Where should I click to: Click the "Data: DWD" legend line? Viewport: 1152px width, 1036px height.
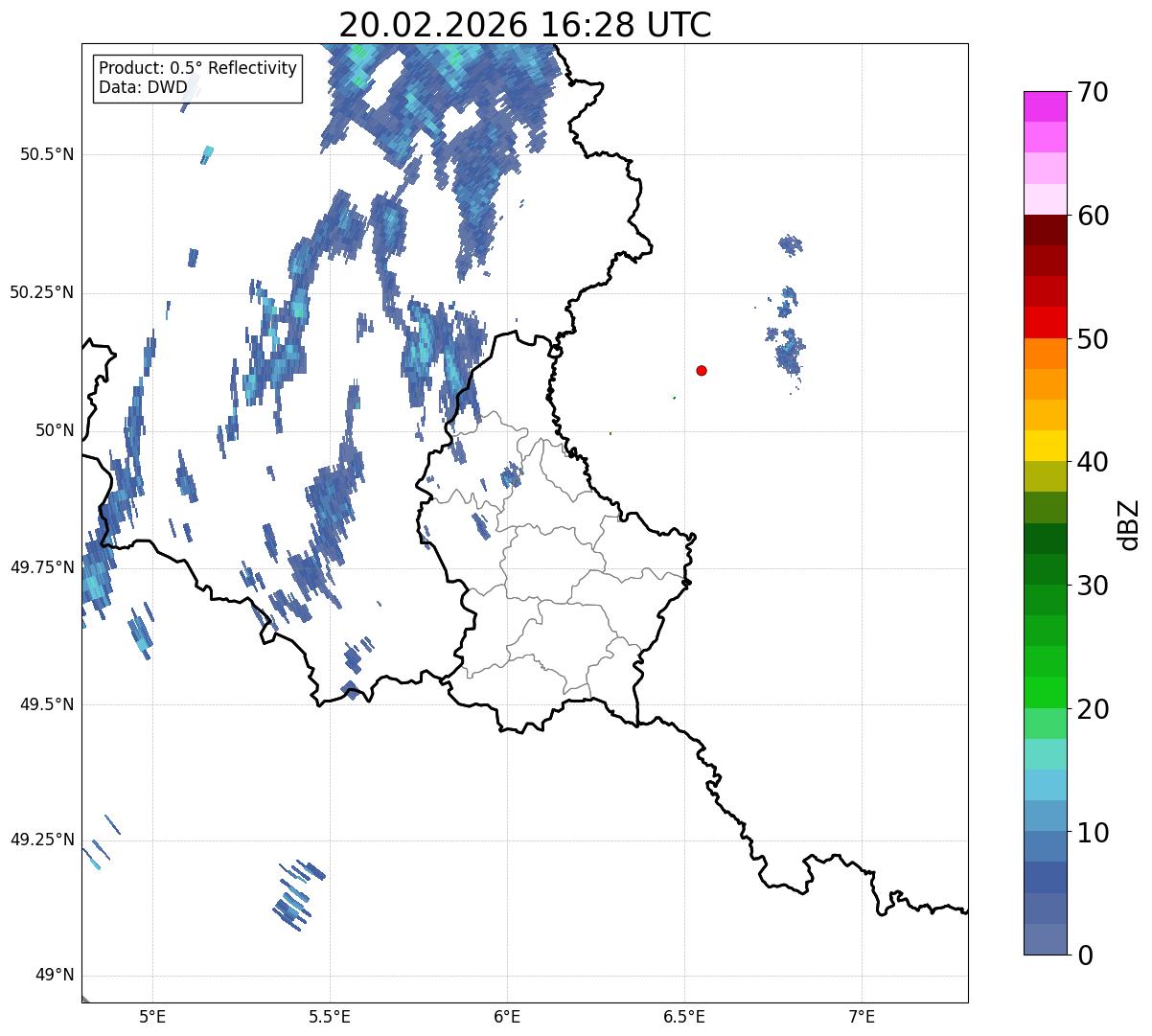click(x=143, y=88)
